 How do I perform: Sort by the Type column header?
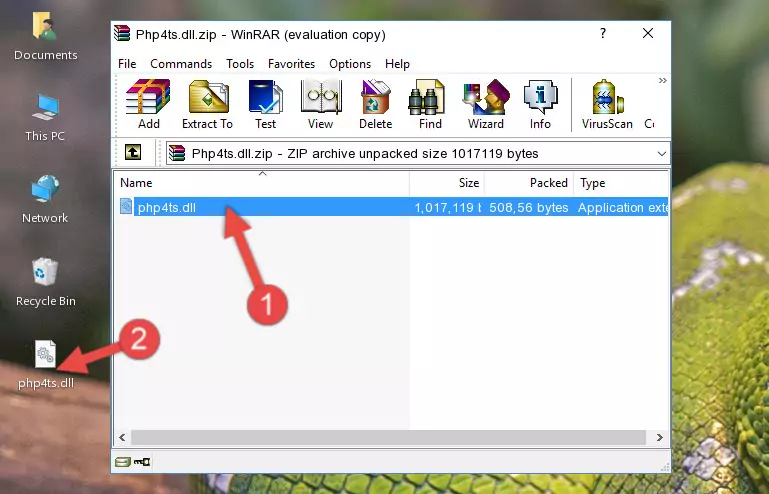pyautogui.click(x=621, y=182)
